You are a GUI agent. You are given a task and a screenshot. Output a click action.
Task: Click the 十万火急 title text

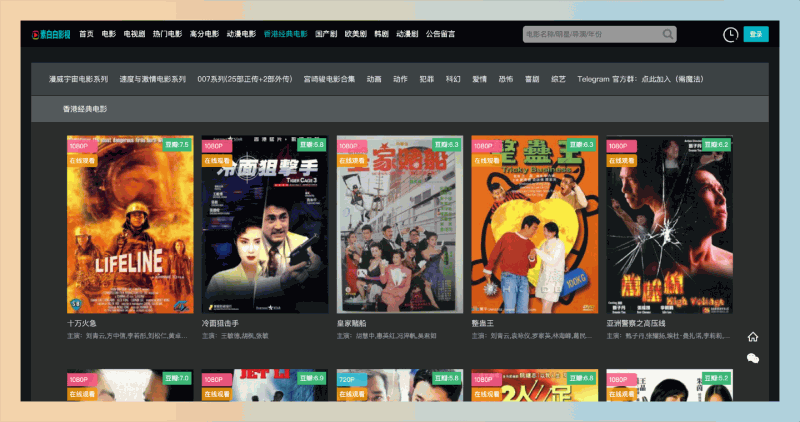click(x=82, y=324)
